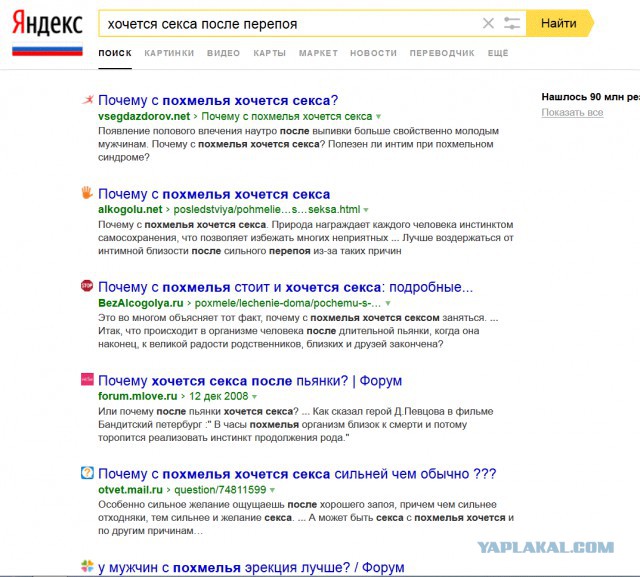Click the vsegdazdorov.net domain link
The height and width of the screenshot is (577, 640).
144,116
